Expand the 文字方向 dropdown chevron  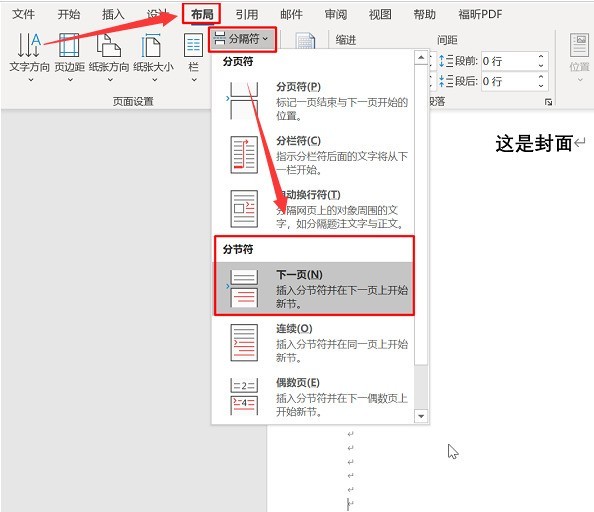(x=31, y=80)
